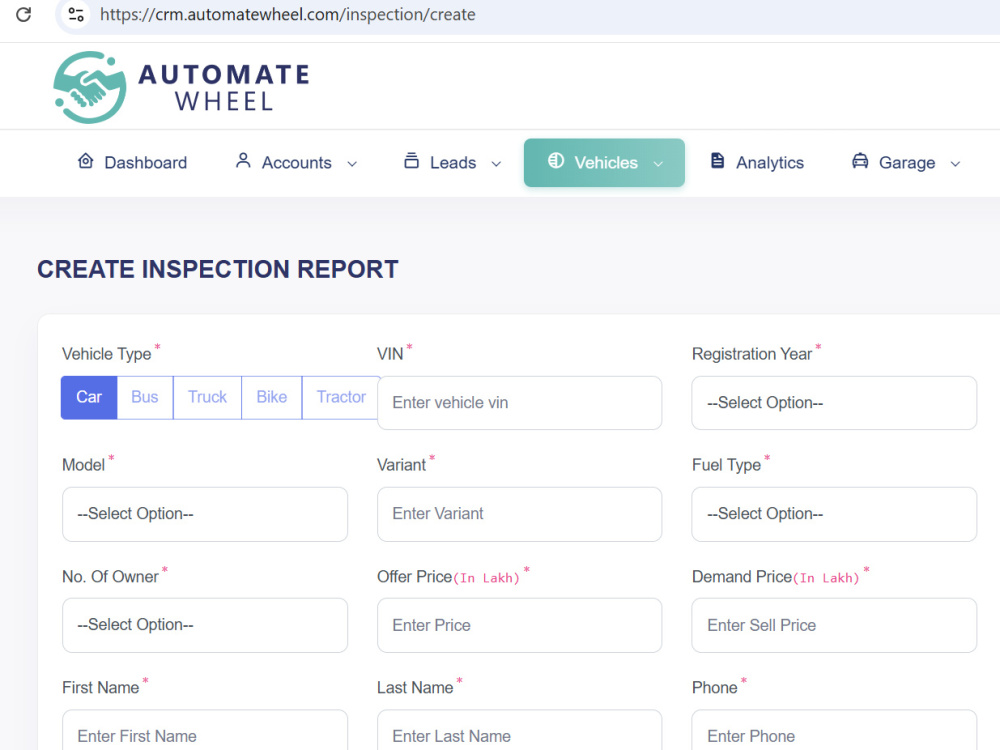Focus the Variant input field

click(519, 514)
